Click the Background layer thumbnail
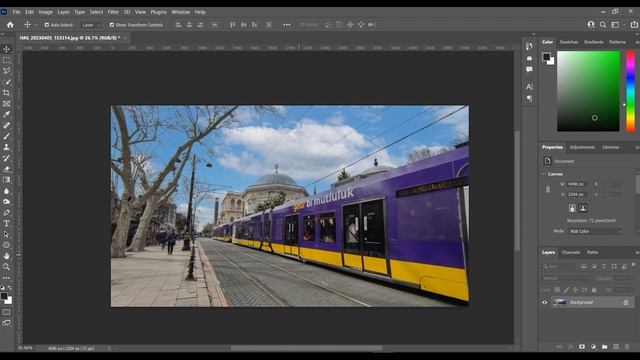The height and width of the screenshot is (360, 640). click(x=560, y=302)
